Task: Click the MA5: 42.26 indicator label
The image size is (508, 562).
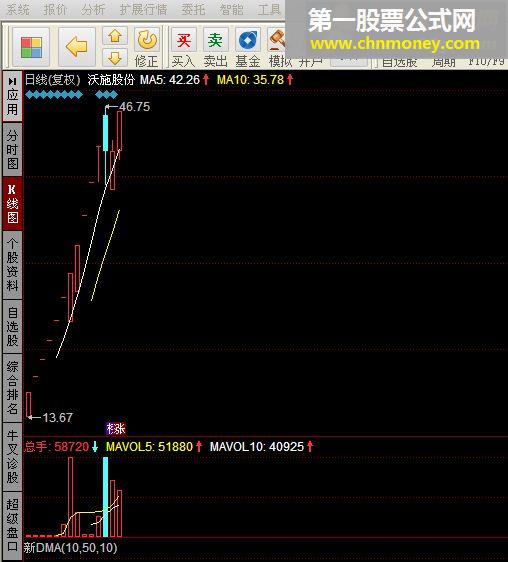Action: pos(170,80)
